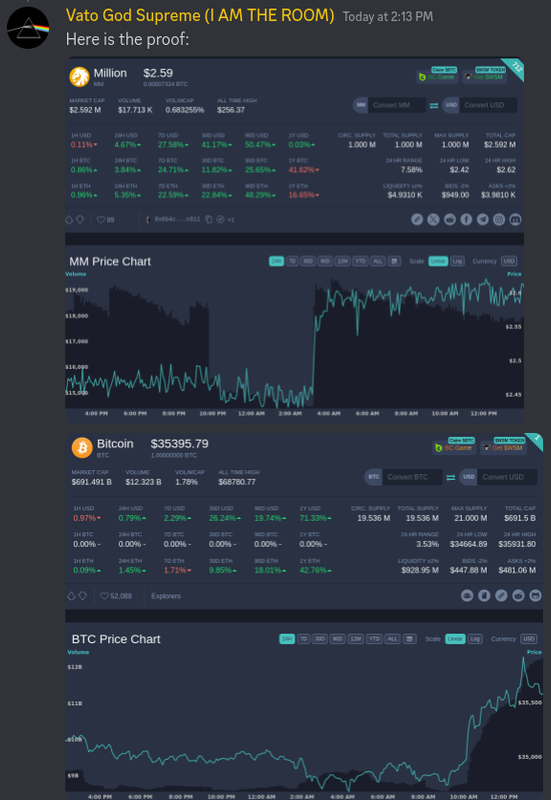Open Million's Facebook icon
551x800 pixels.
tap(466, 219)
